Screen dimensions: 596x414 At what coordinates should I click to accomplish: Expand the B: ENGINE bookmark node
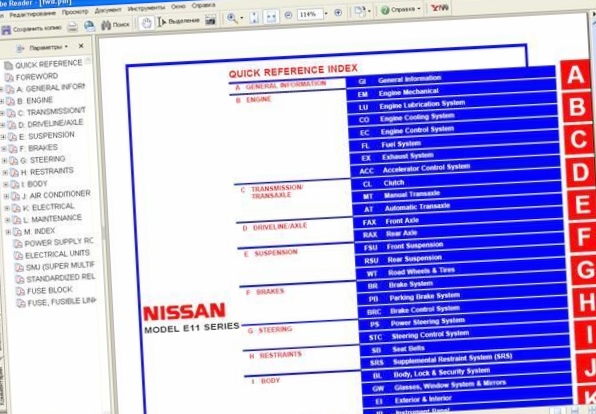(x=2, y=102)
